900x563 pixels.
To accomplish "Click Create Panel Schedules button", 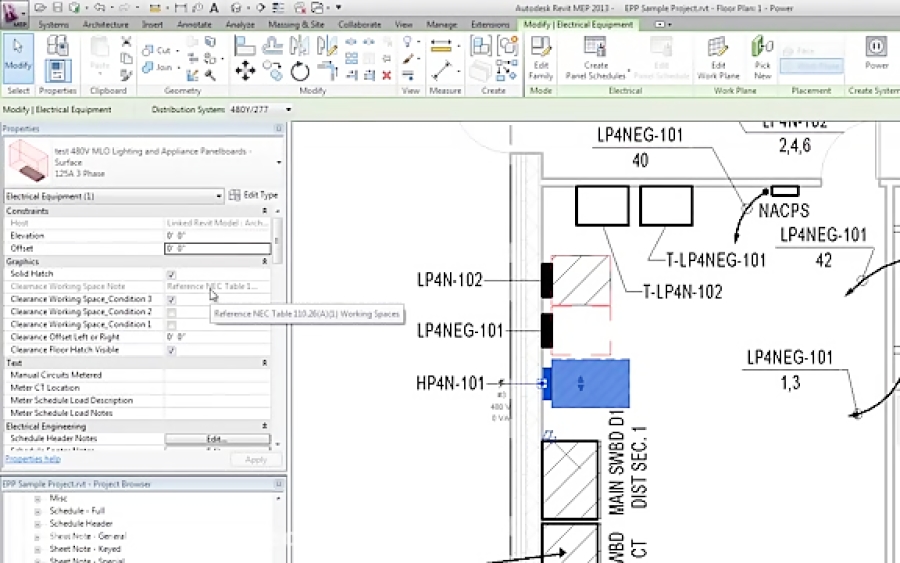I will (x=596, y=59).
